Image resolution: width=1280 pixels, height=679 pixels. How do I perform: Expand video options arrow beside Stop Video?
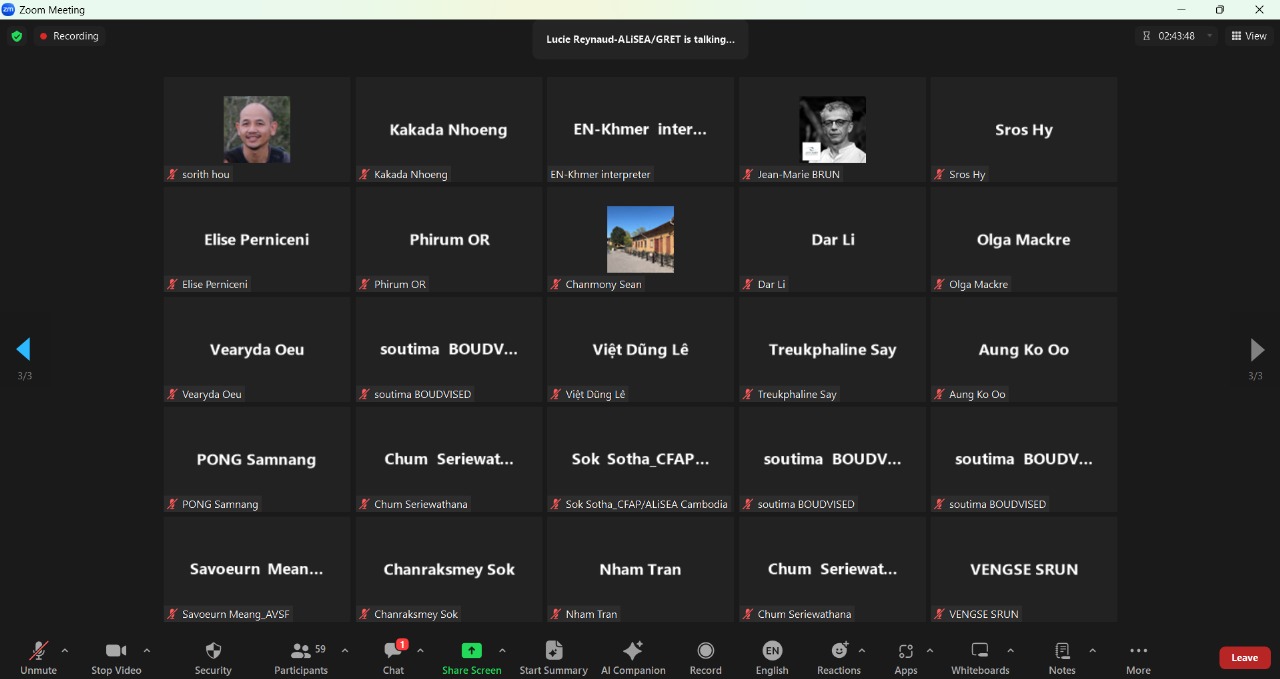pyautogui.click(x=147, y=650)
